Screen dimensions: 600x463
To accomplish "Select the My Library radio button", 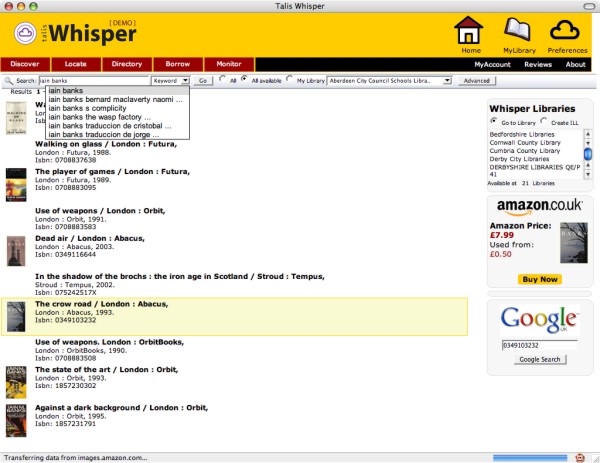I will pyautogui.click(x=289, y=79).
